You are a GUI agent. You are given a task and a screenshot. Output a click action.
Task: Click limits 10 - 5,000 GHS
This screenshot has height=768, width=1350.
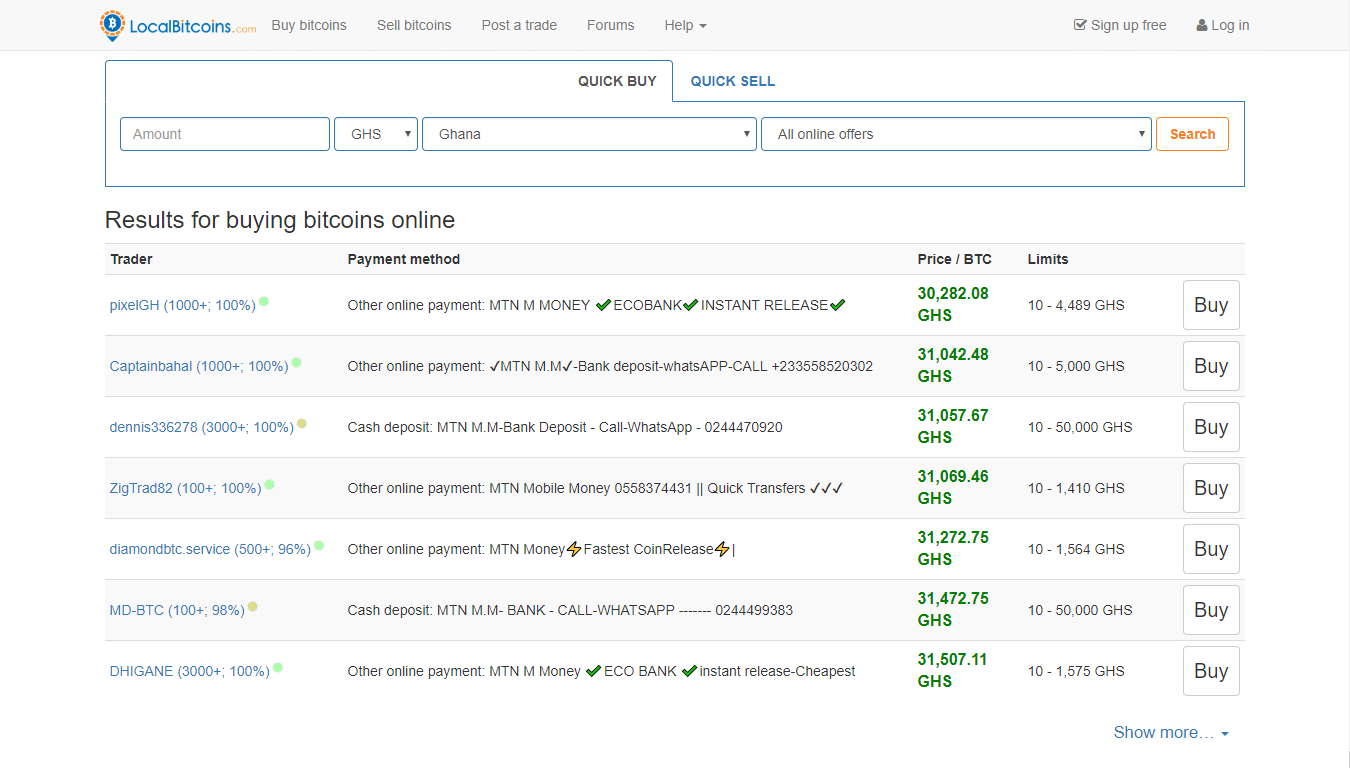(x=1076, y=366)
